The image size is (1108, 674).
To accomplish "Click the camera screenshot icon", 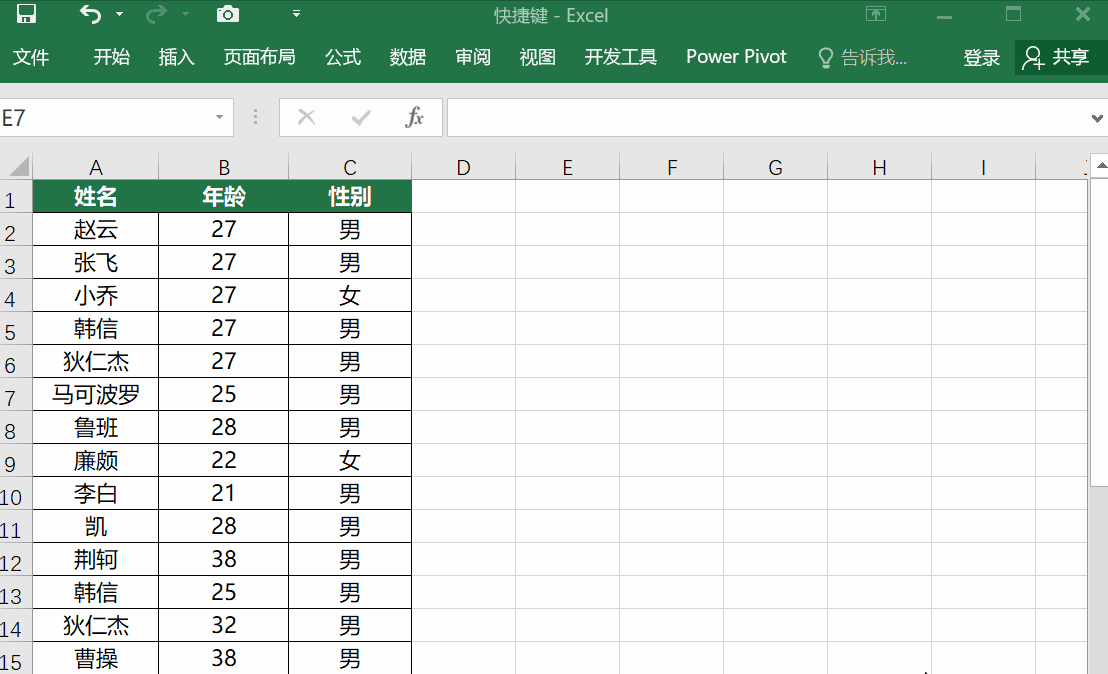I will point(228,14).
